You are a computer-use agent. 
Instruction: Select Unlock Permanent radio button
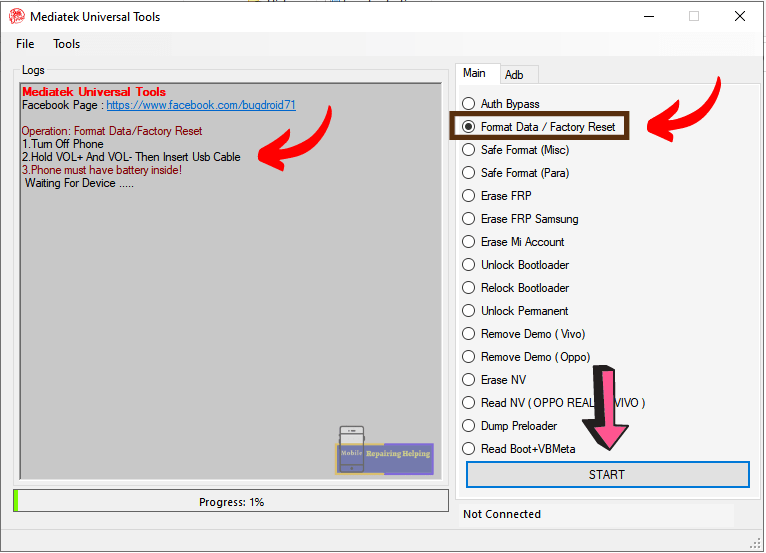coord(515,311)
